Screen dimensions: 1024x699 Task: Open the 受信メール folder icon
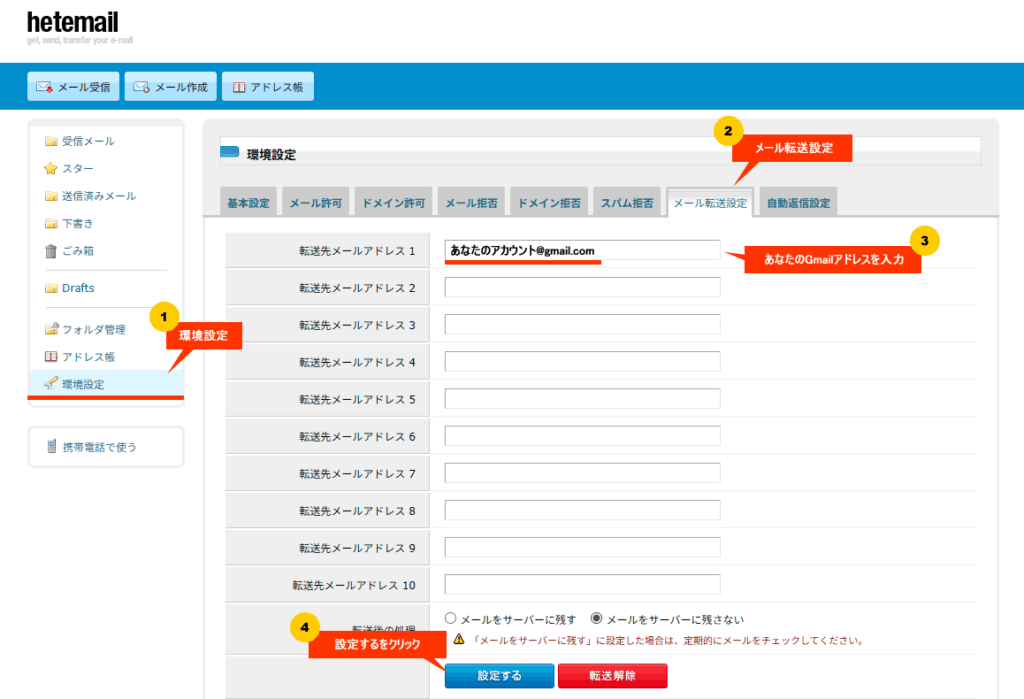coord(51,141)
